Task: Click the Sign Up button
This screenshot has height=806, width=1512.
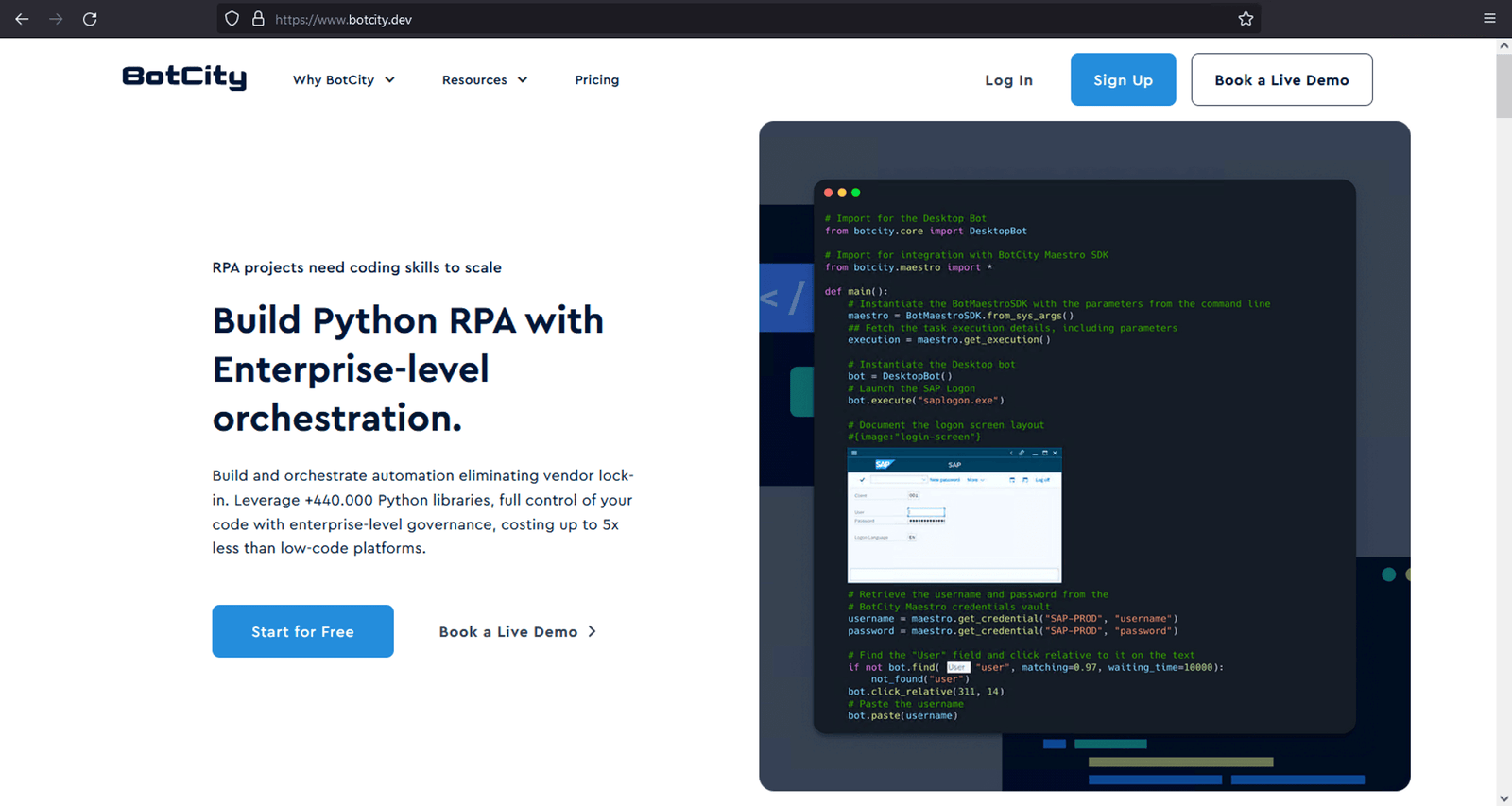Action: [1123, 79]
